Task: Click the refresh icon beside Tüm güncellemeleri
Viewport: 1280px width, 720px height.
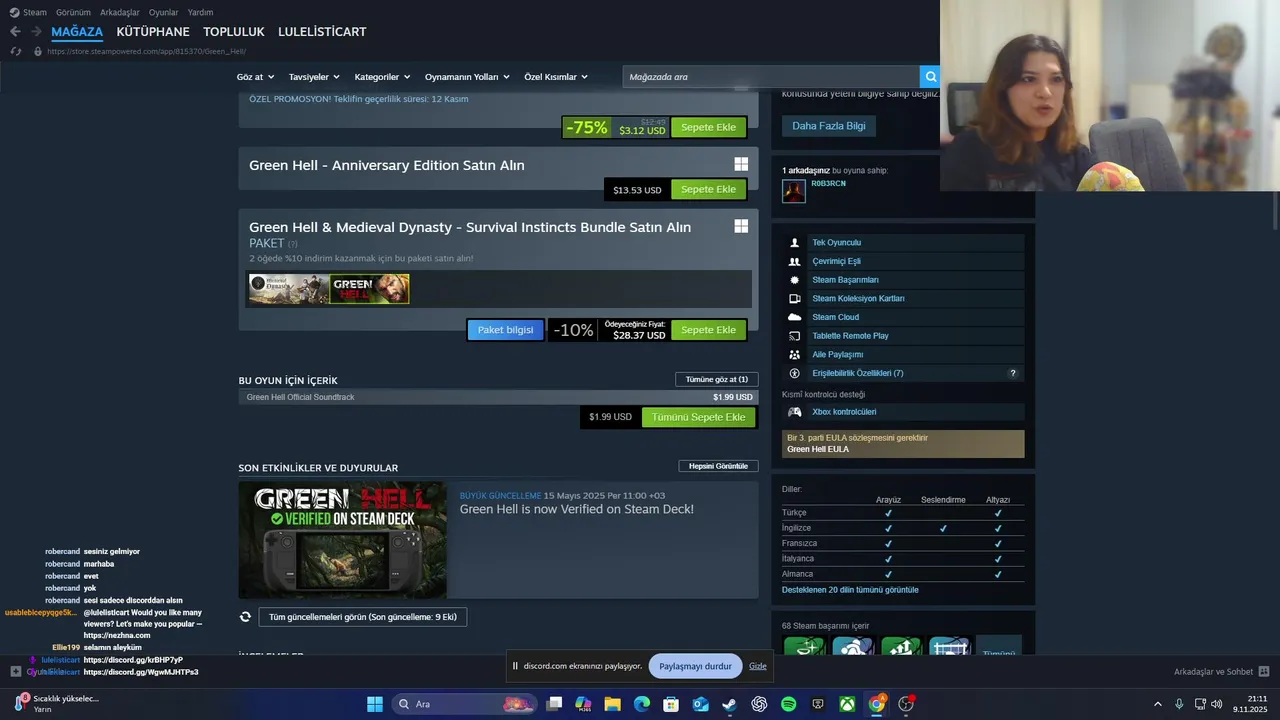Action: (x=245, y=617)
